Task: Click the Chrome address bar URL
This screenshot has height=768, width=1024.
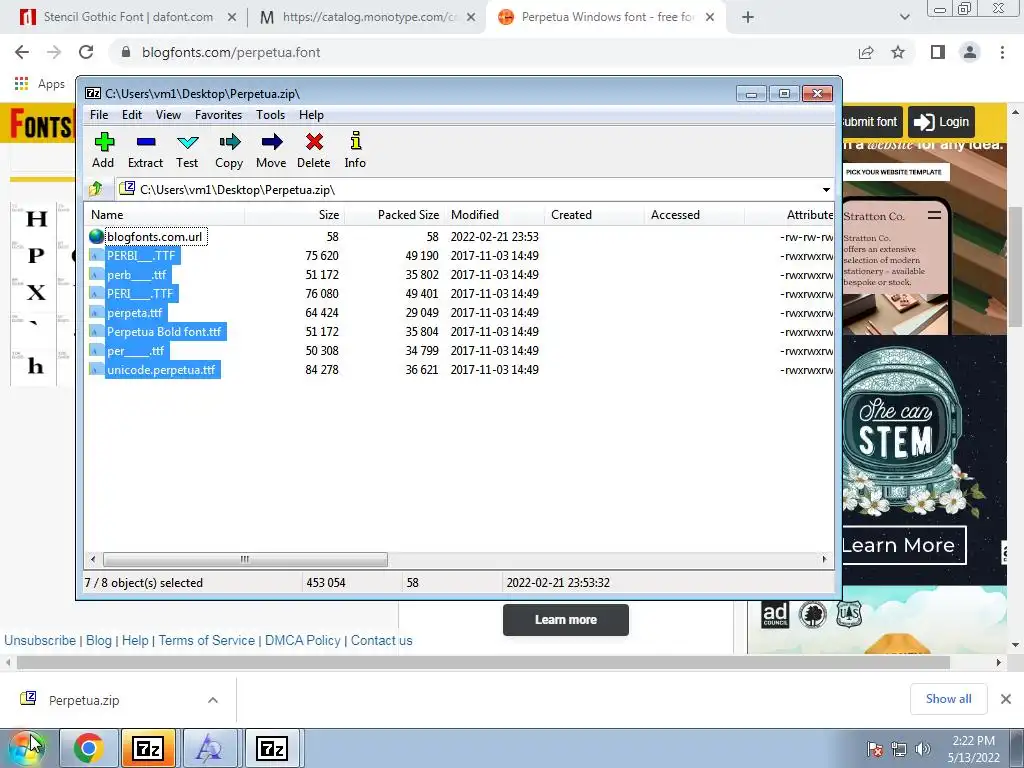Action: coord(231,52)
